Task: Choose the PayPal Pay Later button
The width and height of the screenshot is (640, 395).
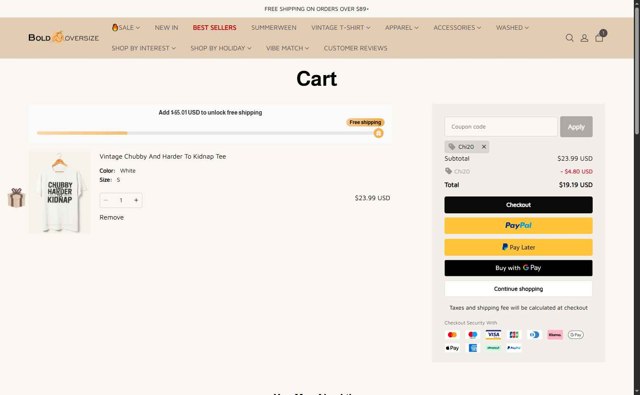Action: [518, 247]
